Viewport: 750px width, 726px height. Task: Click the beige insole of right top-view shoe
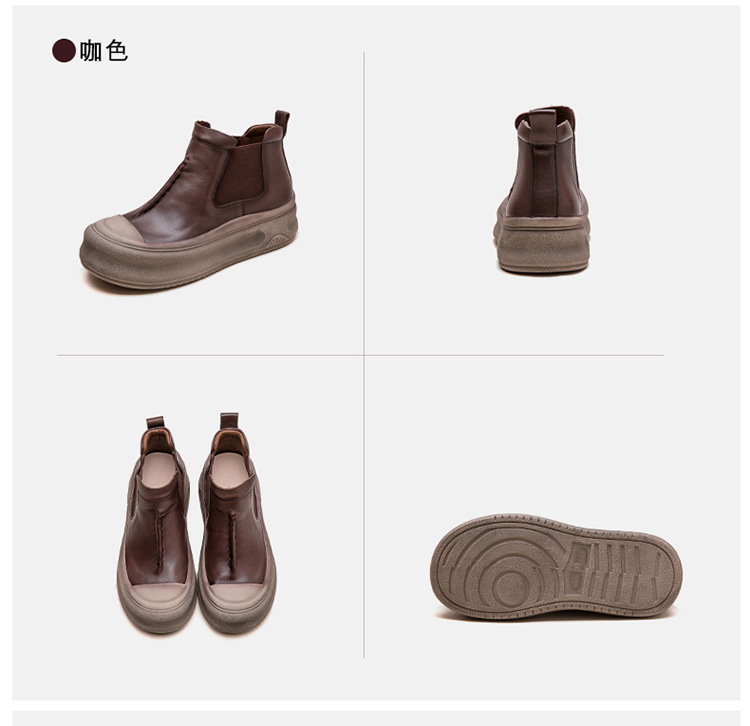click(231, 470)
